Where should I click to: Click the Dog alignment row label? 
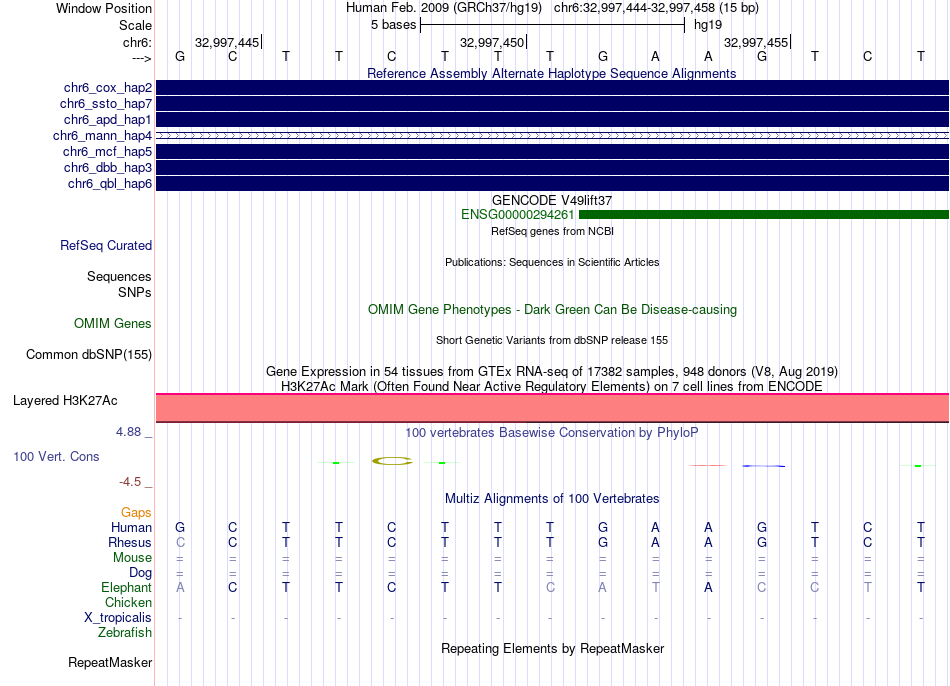[x=140, y=573]
